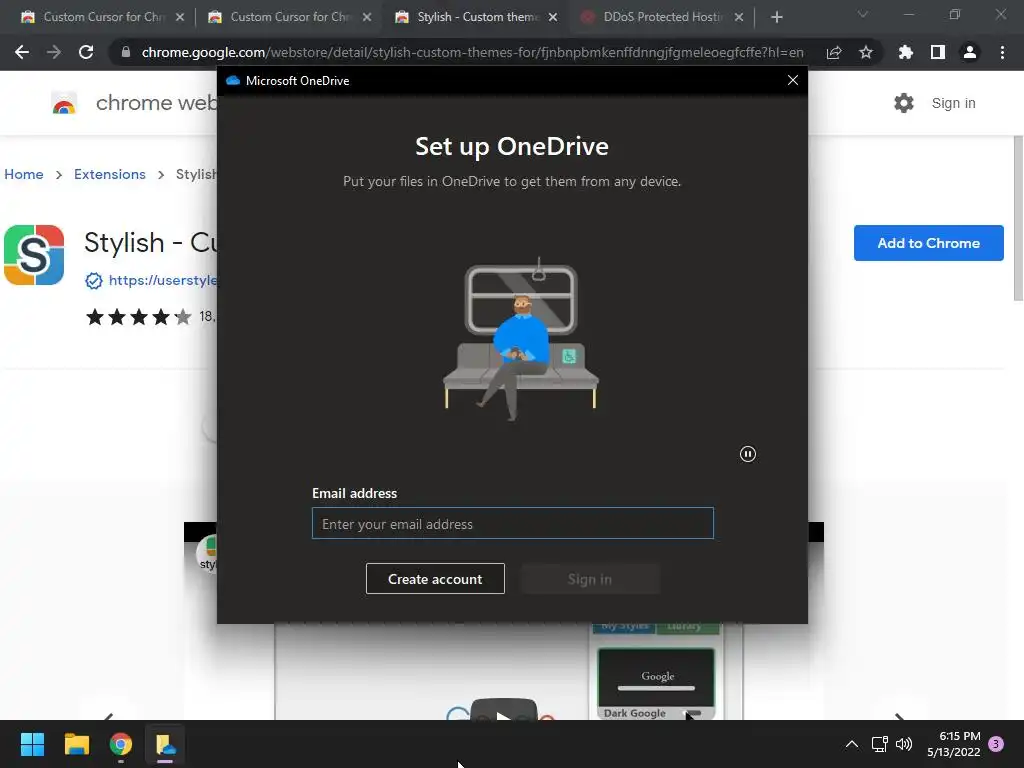Click the address bar URL
Screen dimensions: 1024x768
tap(472, 52)
